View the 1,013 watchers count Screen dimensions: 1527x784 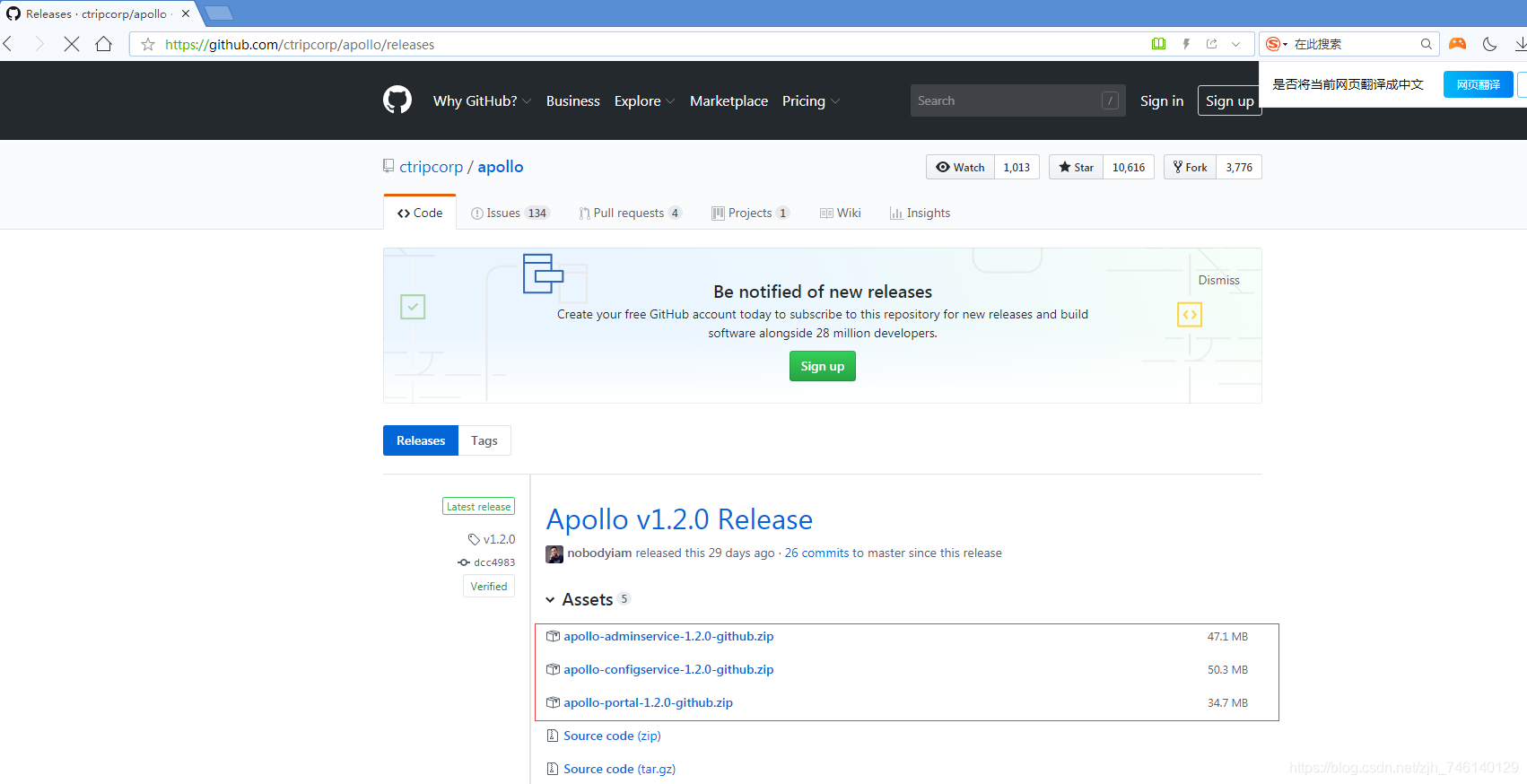(x=1017, y=167)
